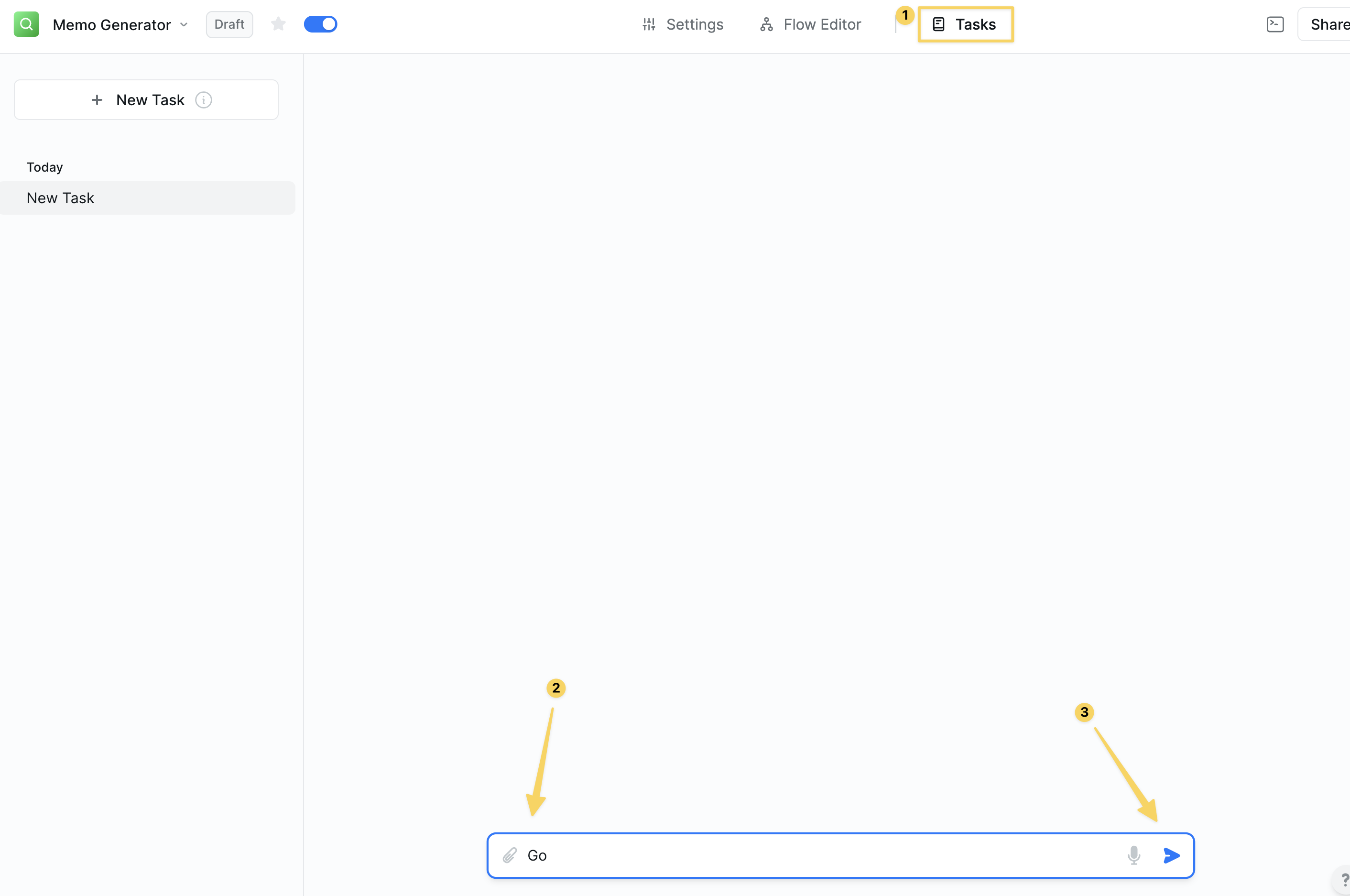Screen dimensions: 1350x896
Task: Click the New Task info icon
Action: [203, 100]
